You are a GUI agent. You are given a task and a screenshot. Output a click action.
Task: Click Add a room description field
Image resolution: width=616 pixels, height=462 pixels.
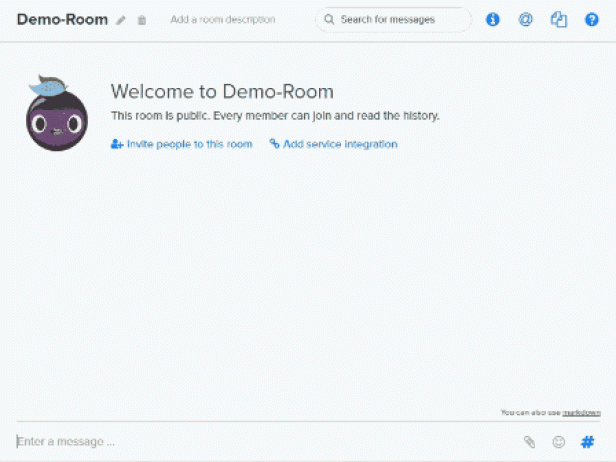[223, 19]
